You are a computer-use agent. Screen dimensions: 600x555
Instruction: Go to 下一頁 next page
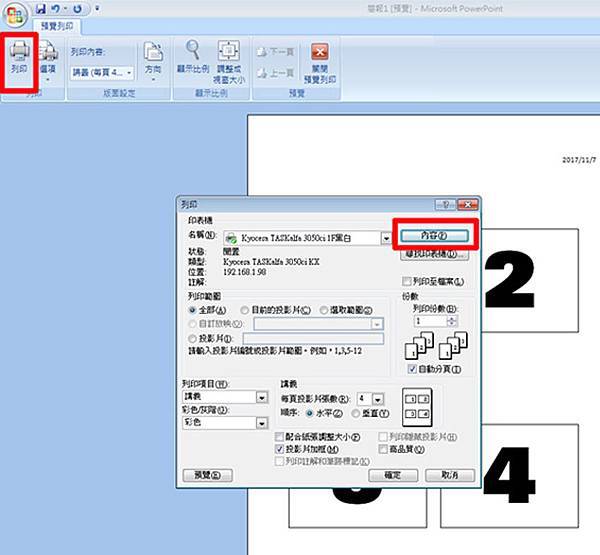point(276,52)
